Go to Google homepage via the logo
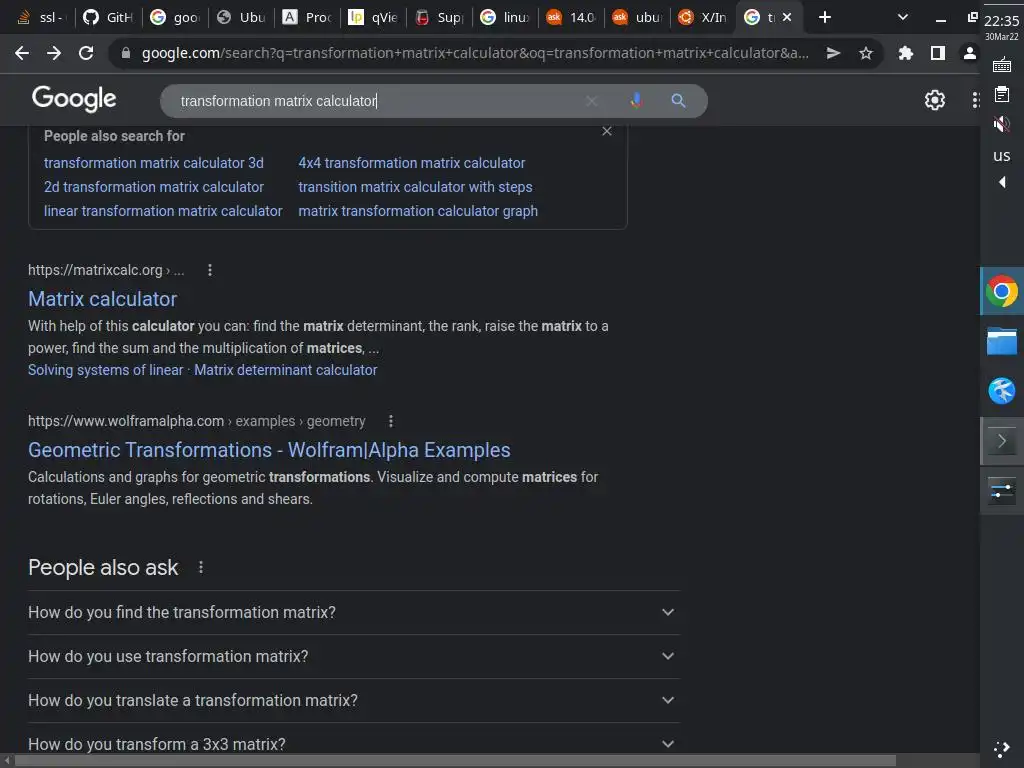Image resolution: width=1024 pixels, height=768 pixels. [x=74, y=99]
